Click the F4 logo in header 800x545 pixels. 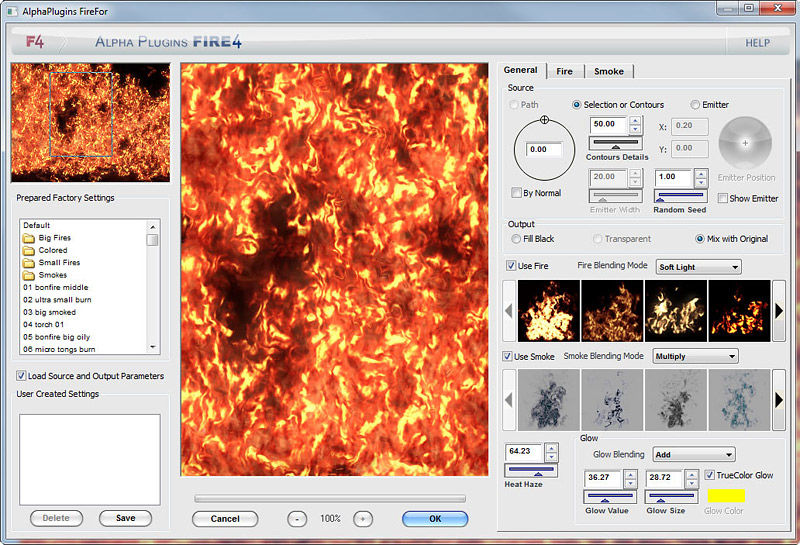(x=35, y=41)
